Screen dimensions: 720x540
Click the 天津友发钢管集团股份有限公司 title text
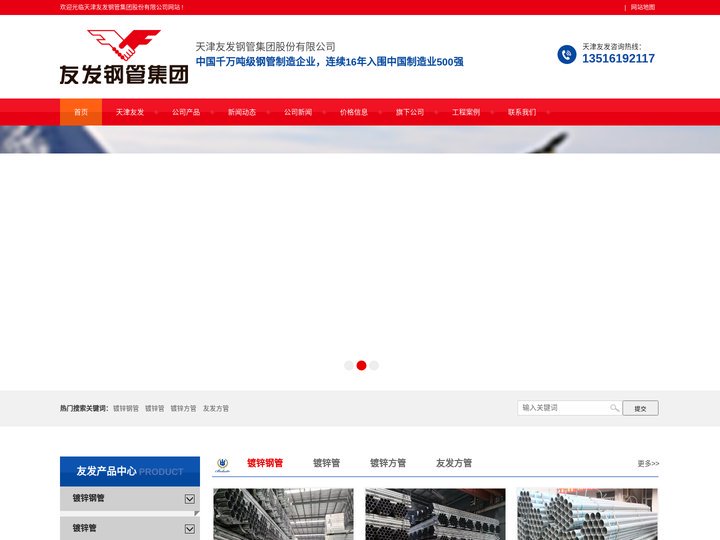[x=265, y=47]
